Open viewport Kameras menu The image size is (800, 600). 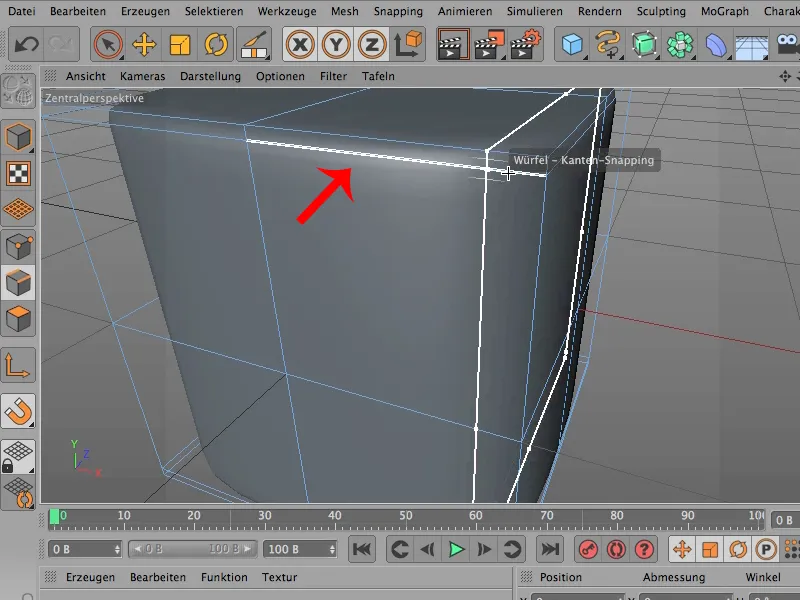point(142,76)
